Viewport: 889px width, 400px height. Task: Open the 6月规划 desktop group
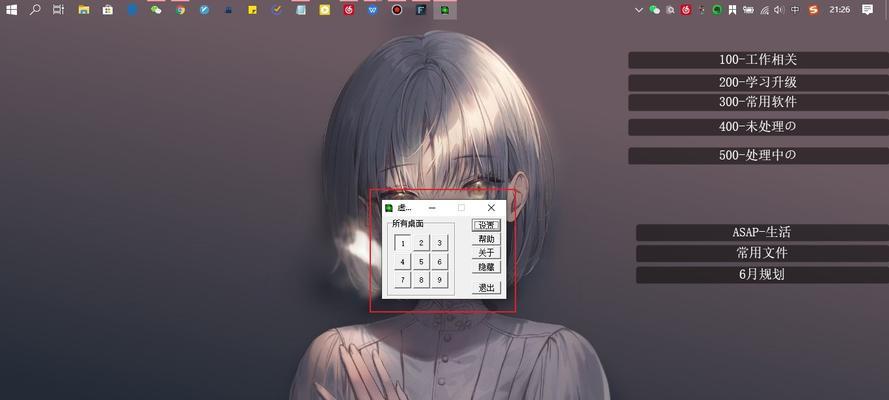click(762, 275)
